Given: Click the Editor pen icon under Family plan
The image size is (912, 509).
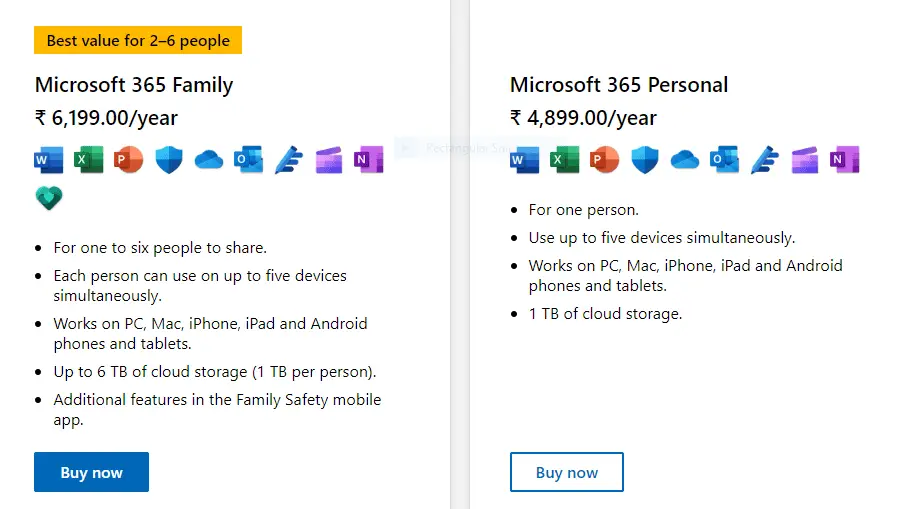Looking at the screenshot, I should click(289, 159).
